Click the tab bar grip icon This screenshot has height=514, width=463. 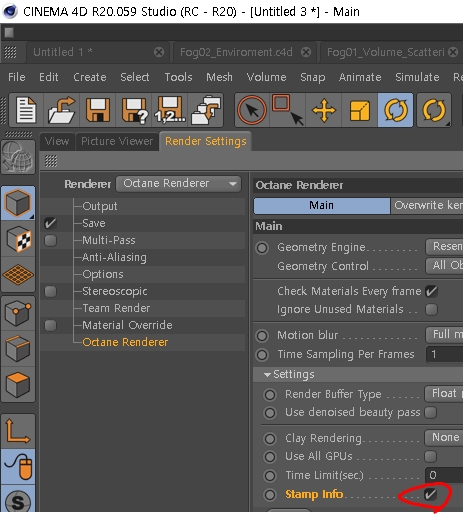tap(10, 52)
